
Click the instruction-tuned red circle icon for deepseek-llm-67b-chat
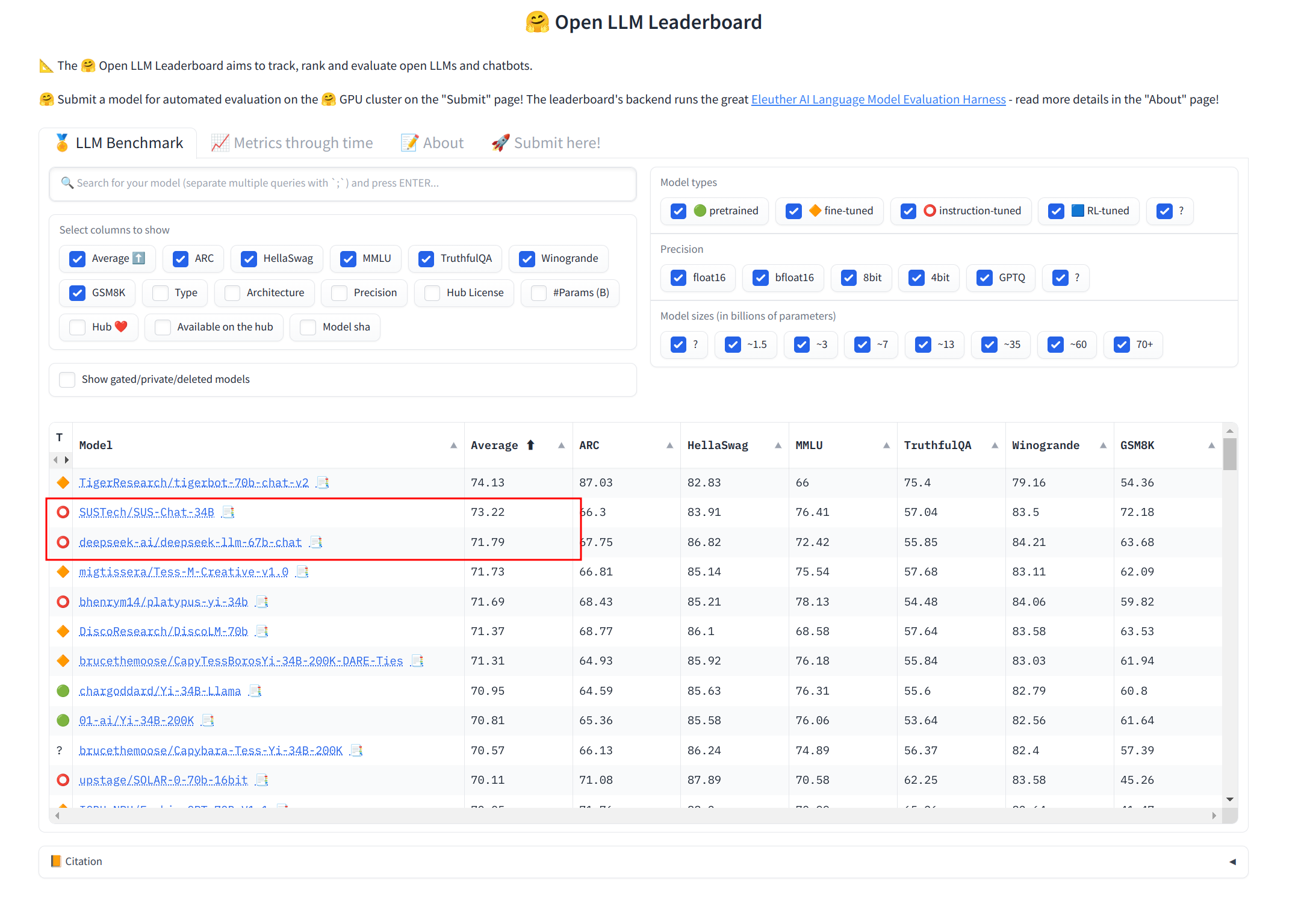(63, 542)
